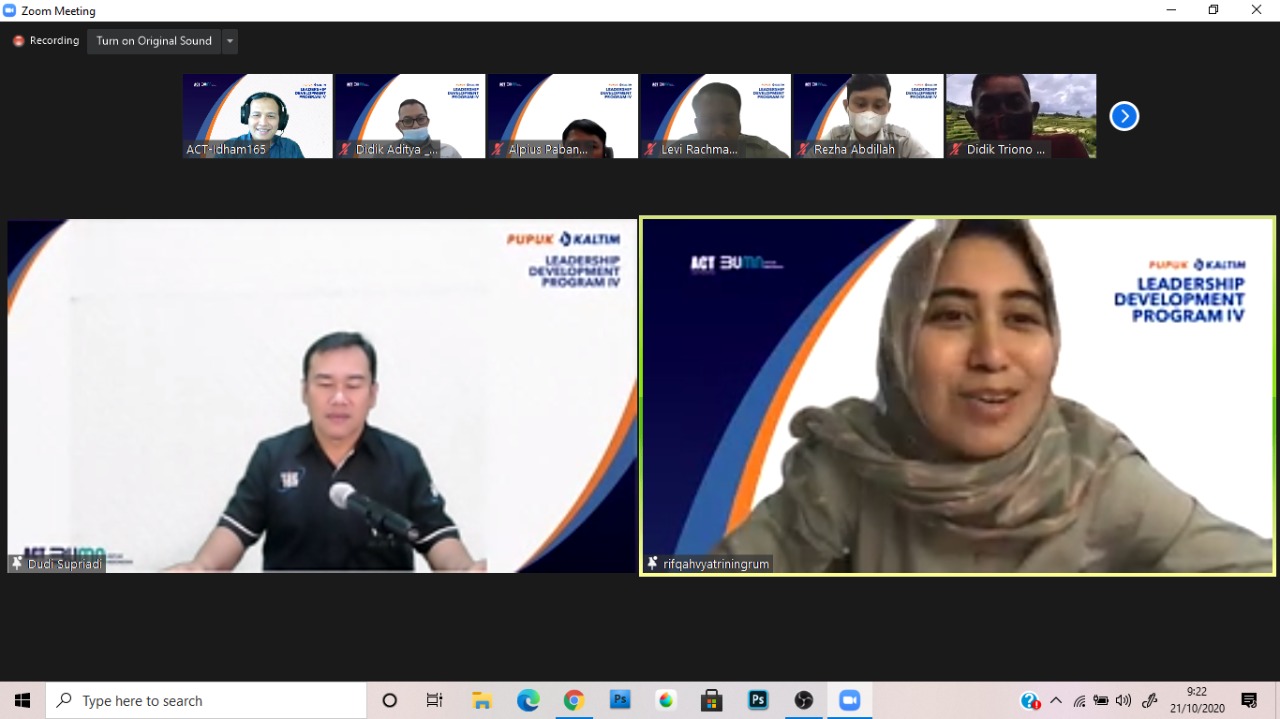
Task: Turn on Original Sound
Action: point(154,41)
